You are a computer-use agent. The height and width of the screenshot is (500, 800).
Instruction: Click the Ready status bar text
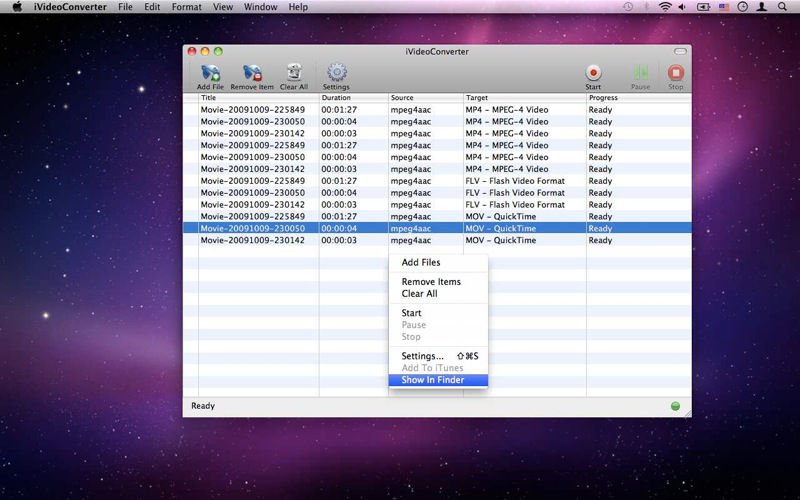point(203,406)
